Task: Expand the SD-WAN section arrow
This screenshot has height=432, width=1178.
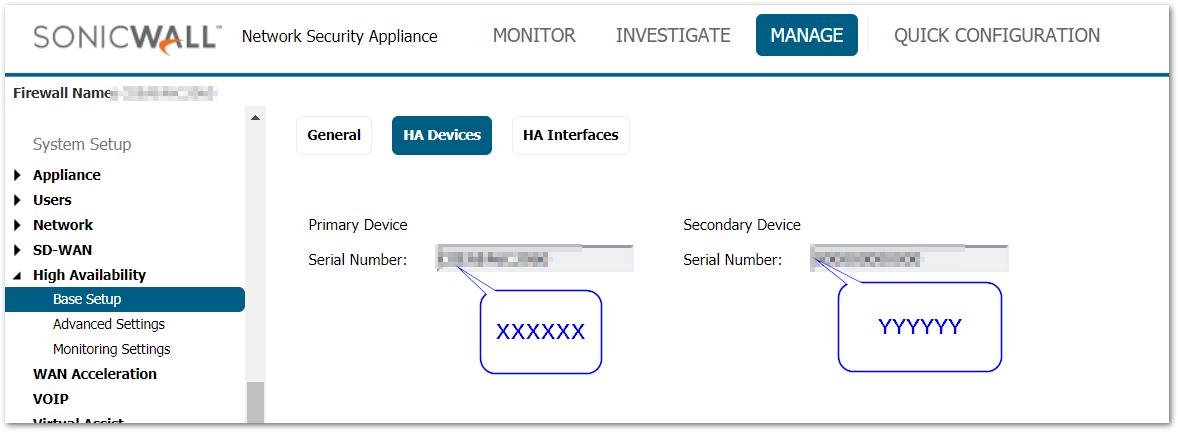Action: coord(18,250)
